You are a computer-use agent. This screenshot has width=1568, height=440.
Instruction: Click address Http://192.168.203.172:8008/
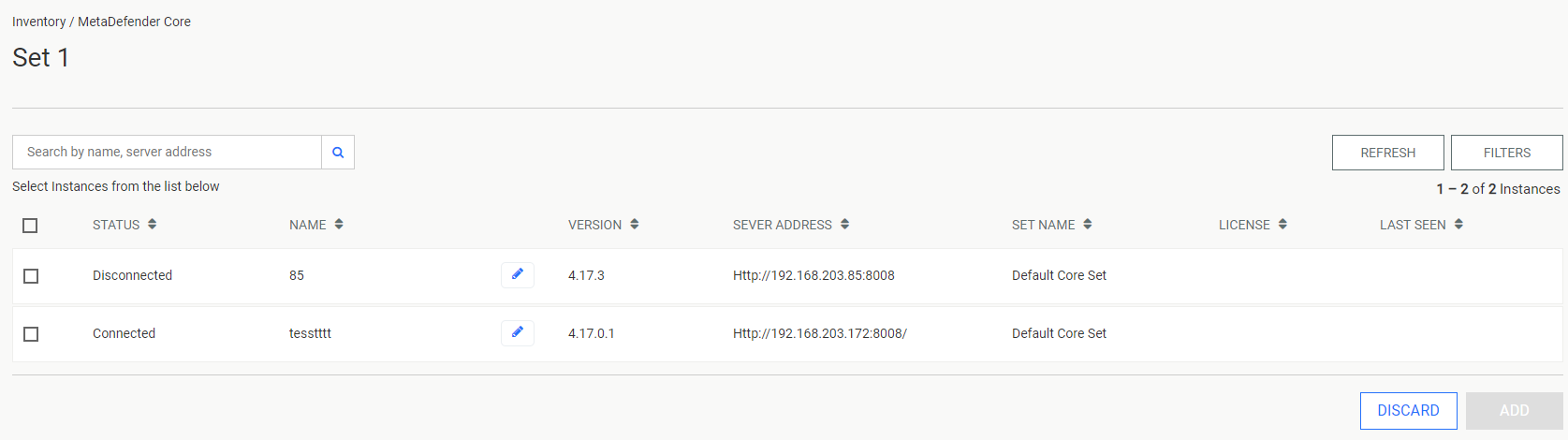[x=820, y=333]
